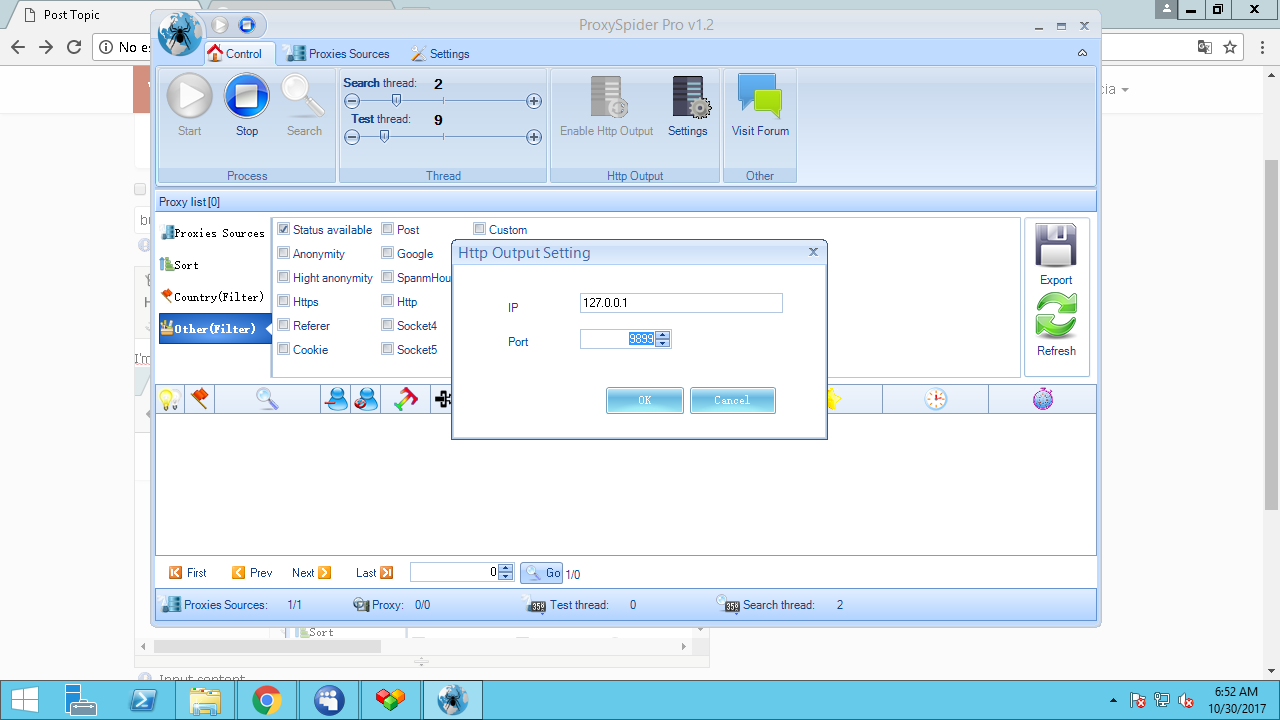Collapse the ribbon with the chevron
The image size is (1280, 720).
tap(1082, 53)
